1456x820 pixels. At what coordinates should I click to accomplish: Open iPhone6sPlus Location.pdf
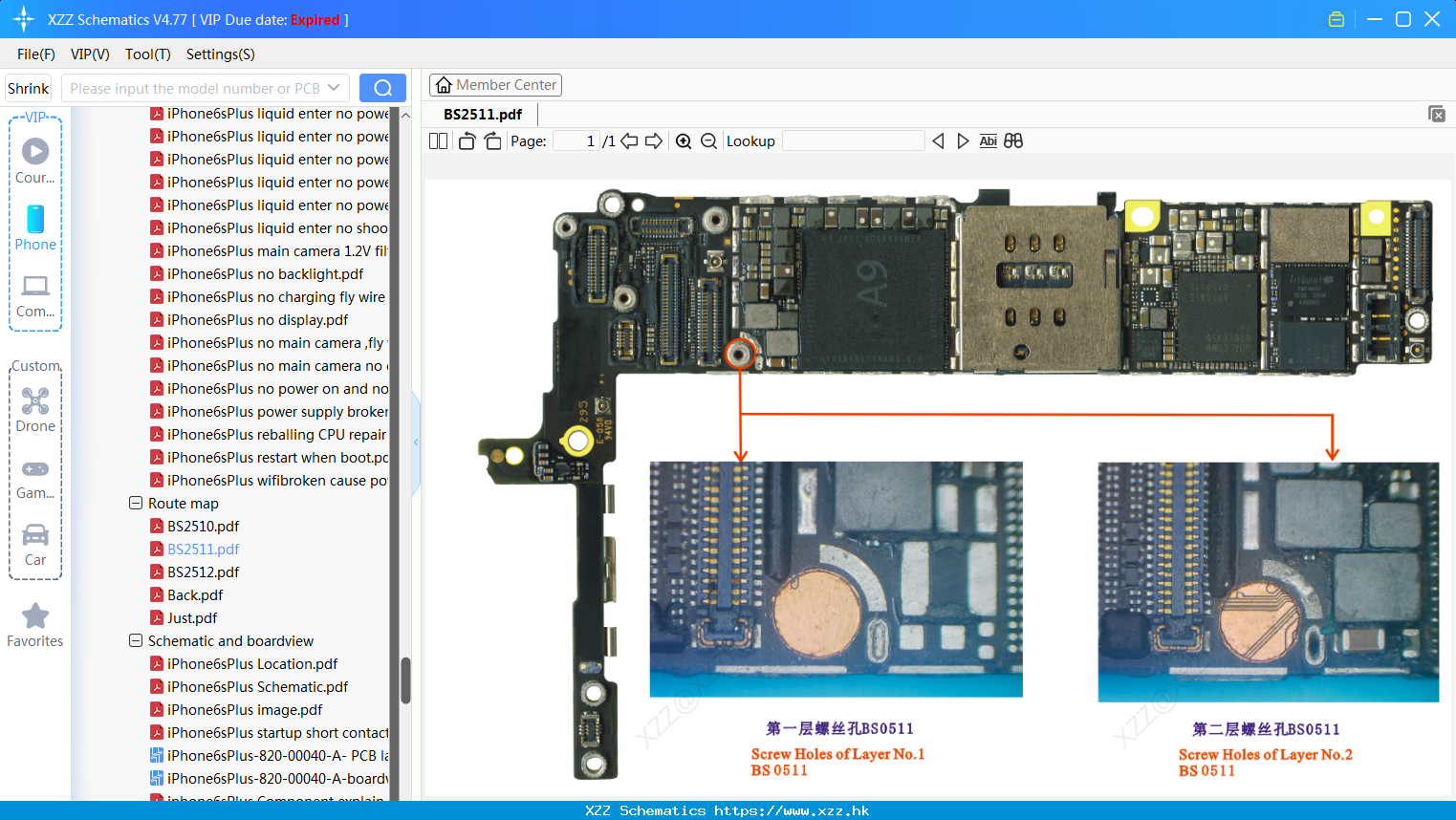click(x=252, y=664)
